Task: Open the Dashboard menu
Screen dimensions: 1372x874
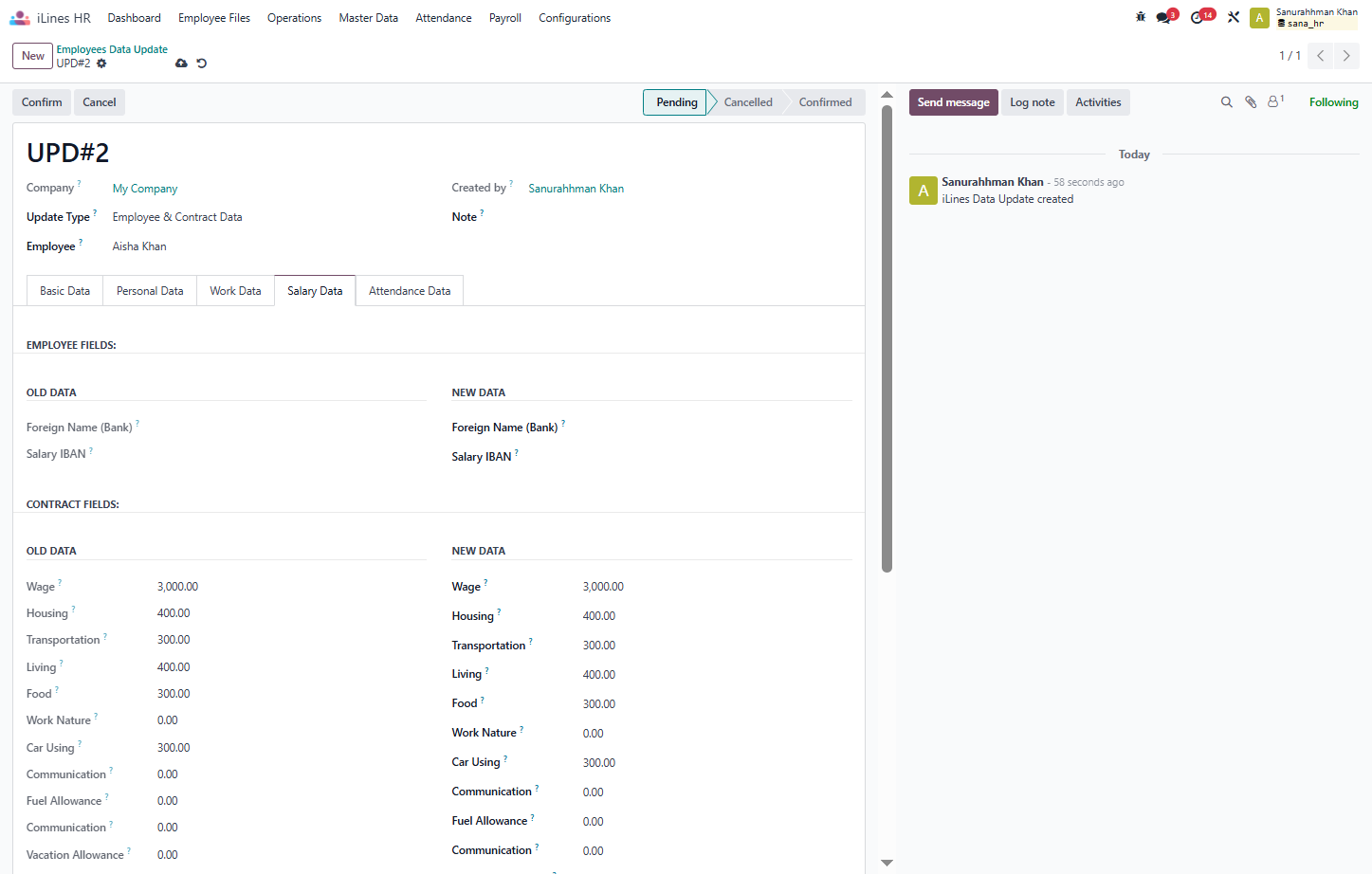Action: point(134,18)
